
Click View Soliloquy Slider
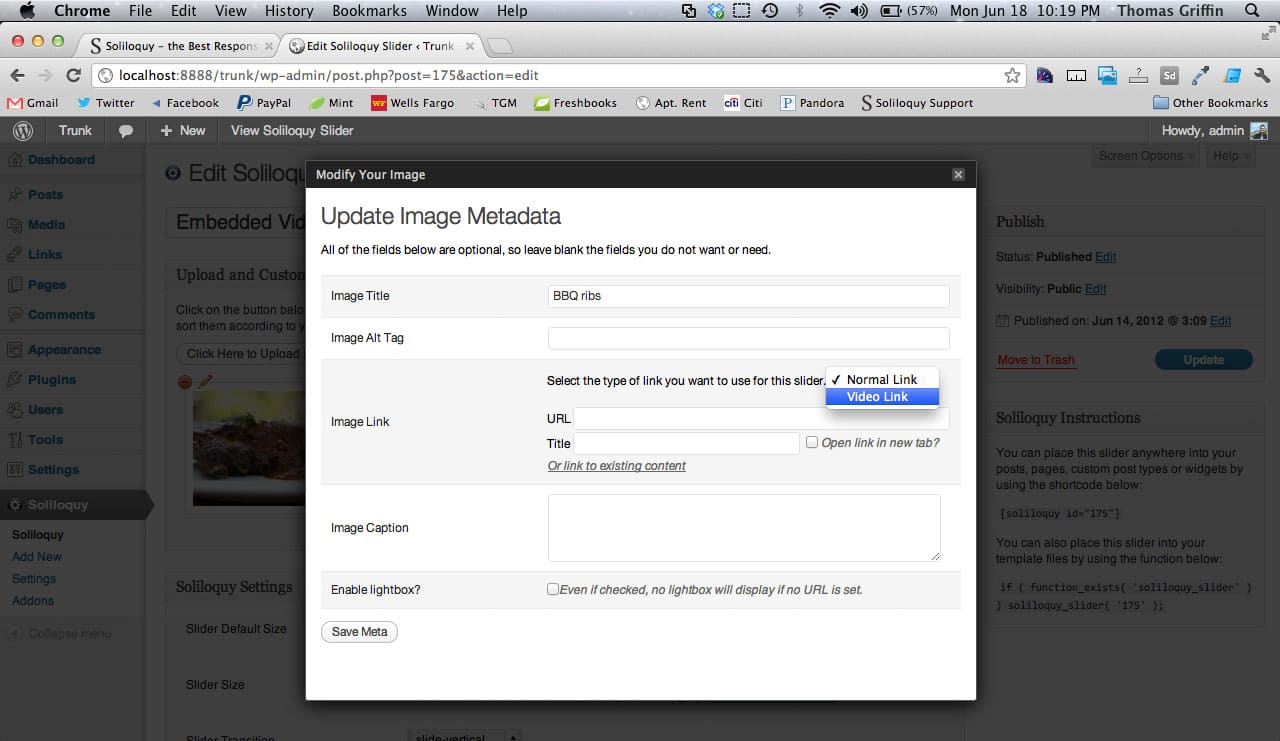coord(292,131)
